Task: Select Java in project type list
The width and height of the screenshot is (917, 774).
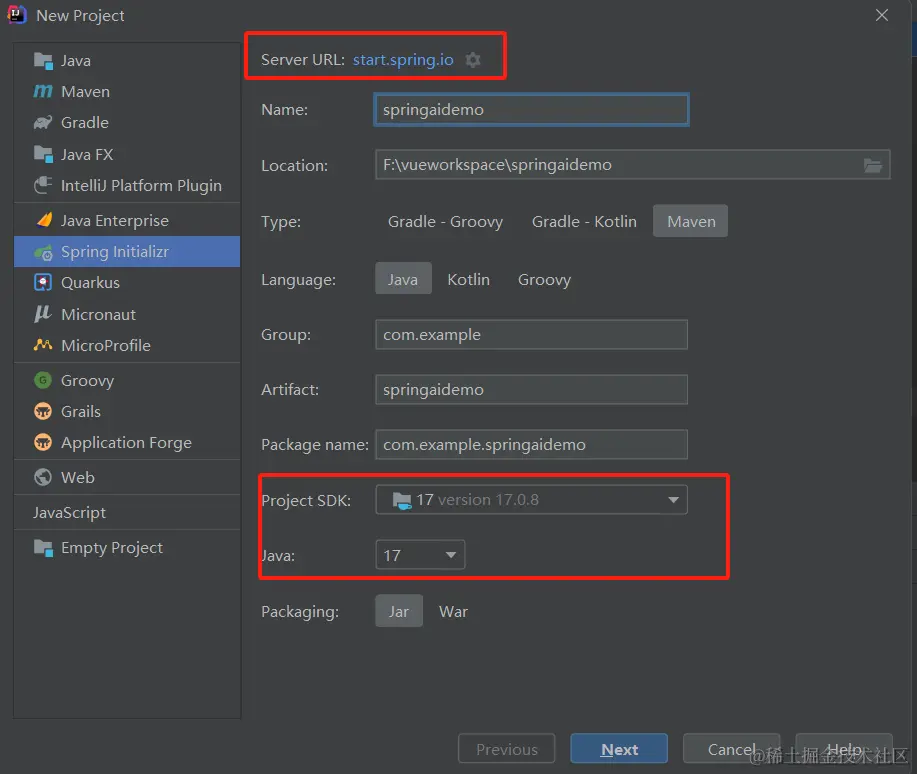Action: 127,61
